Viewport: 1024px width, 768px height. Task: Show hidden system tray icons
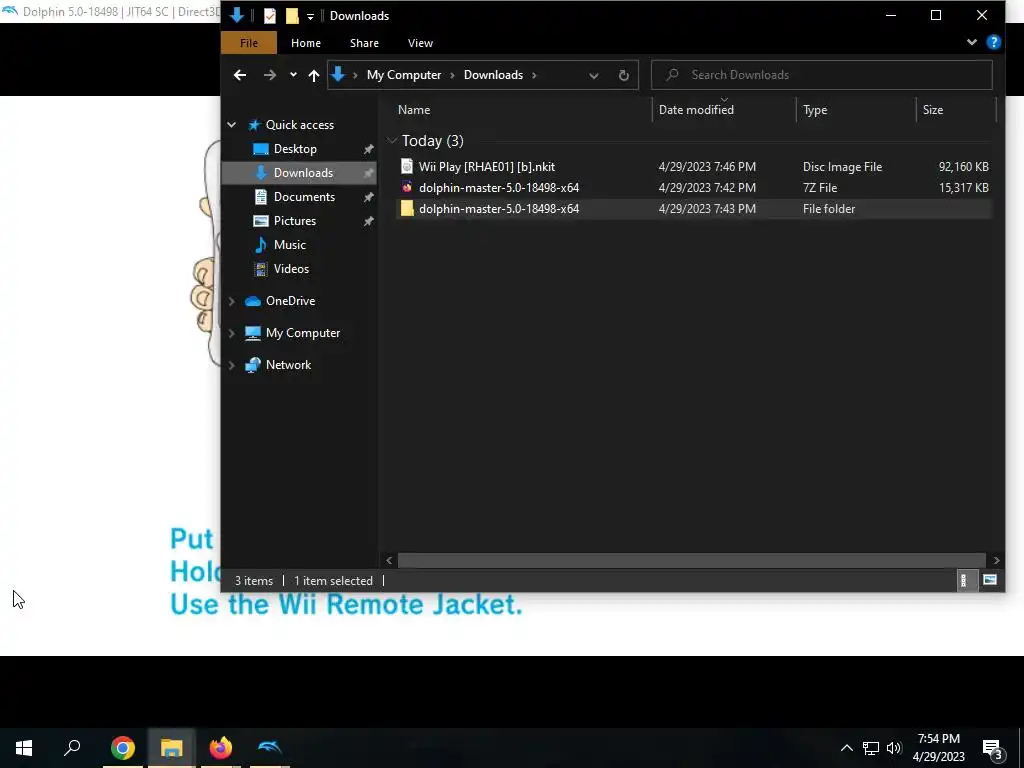[x=846, y=748]
